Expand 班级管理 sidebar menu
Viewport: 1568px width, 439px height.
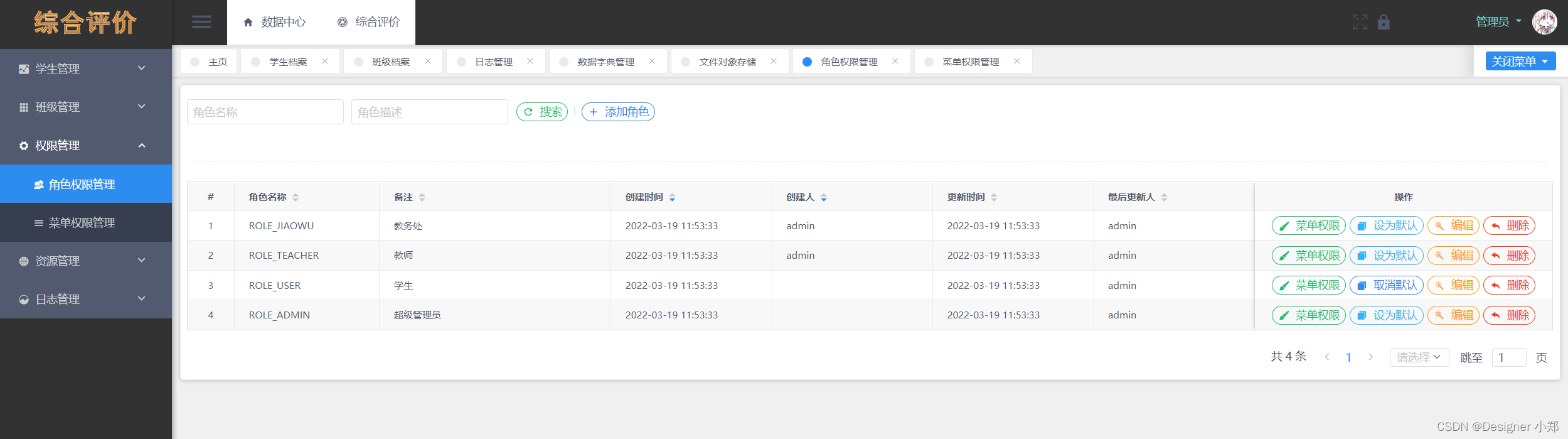(86, 107)
